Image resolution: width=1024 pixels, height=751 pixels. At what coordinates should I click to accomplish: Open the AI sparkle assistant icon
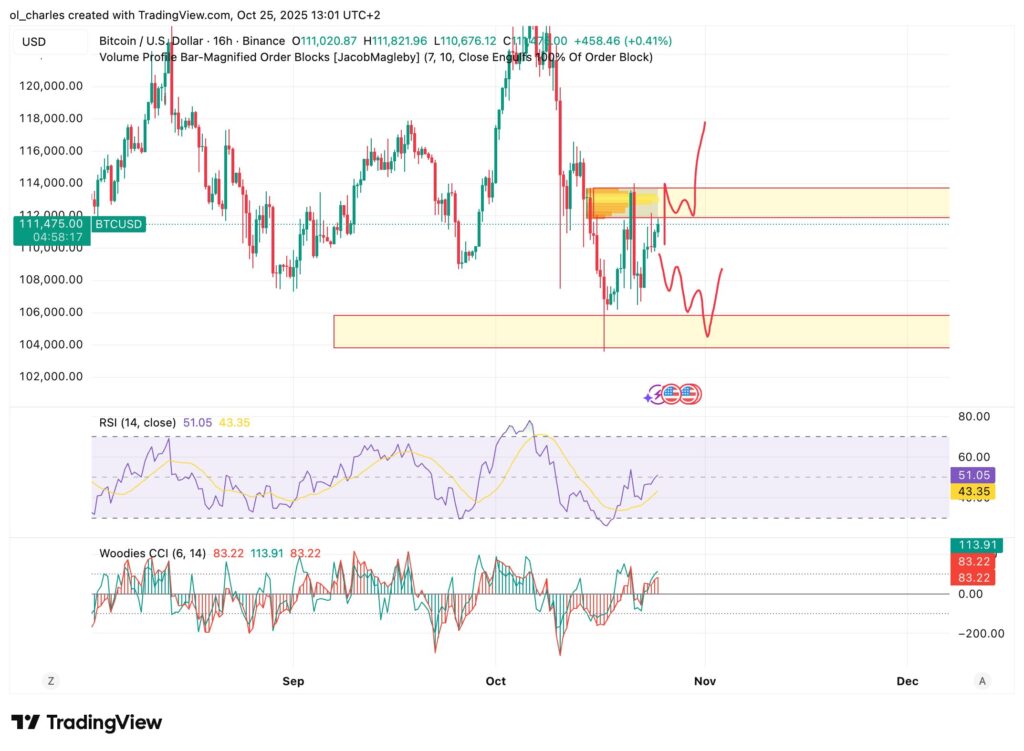[648, 396]
